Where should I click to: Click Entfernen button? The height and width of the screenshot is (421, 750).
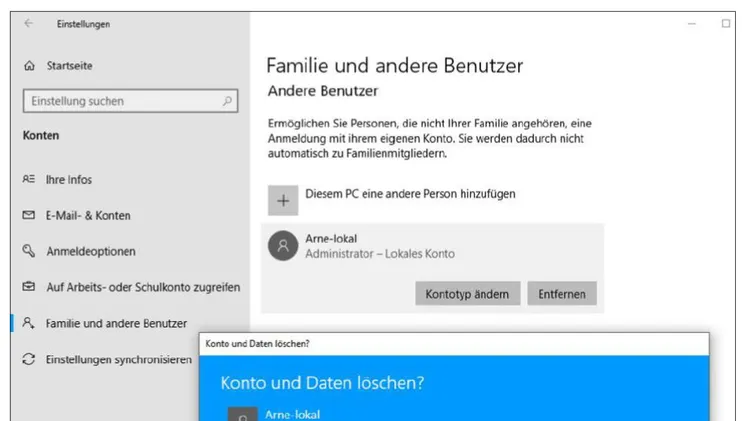(562, 294)
